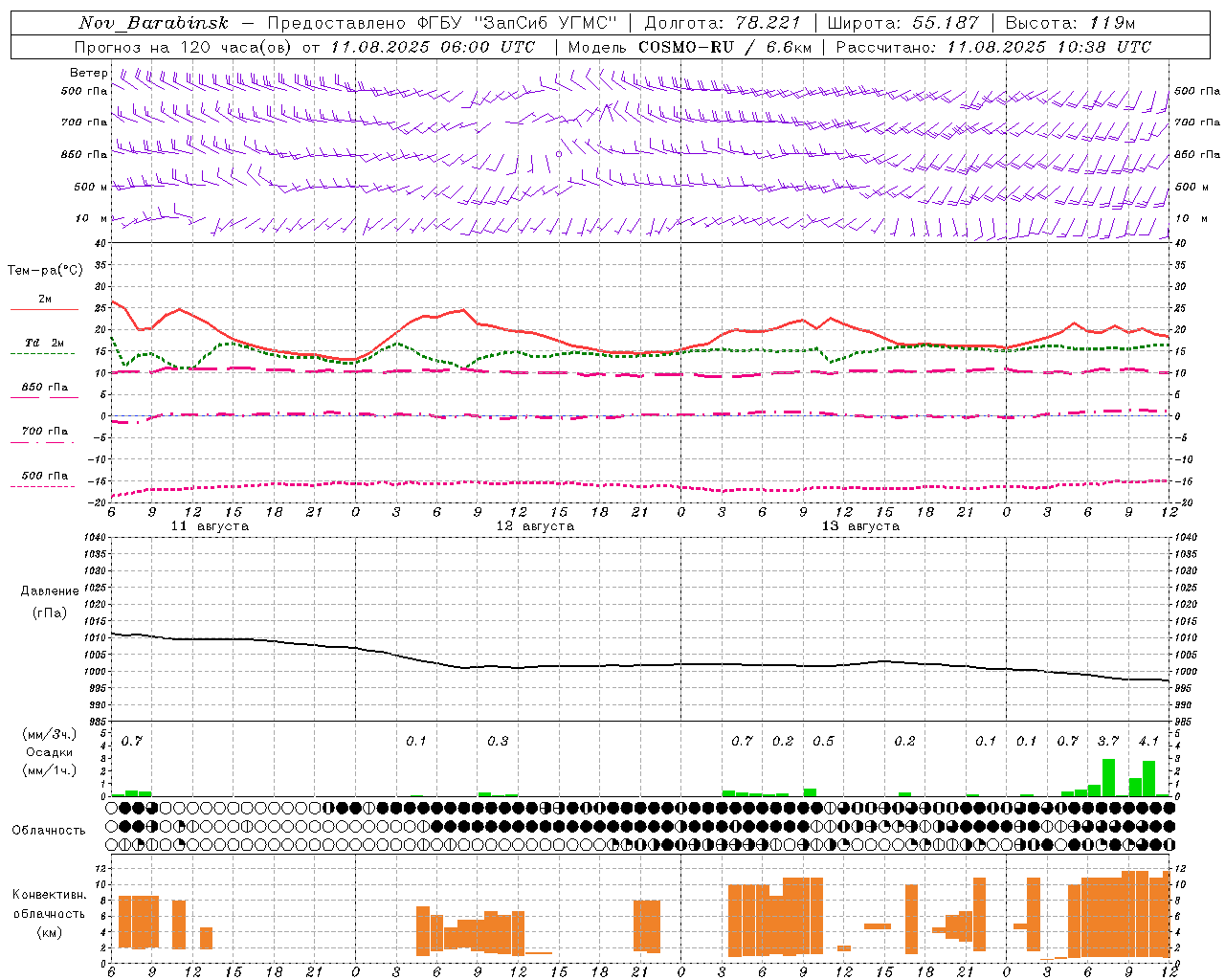The height and width of the screenshot is (980, 1225).
Task: Click the 0.3 precipitation amount
Action: click(x=498, y=741)
